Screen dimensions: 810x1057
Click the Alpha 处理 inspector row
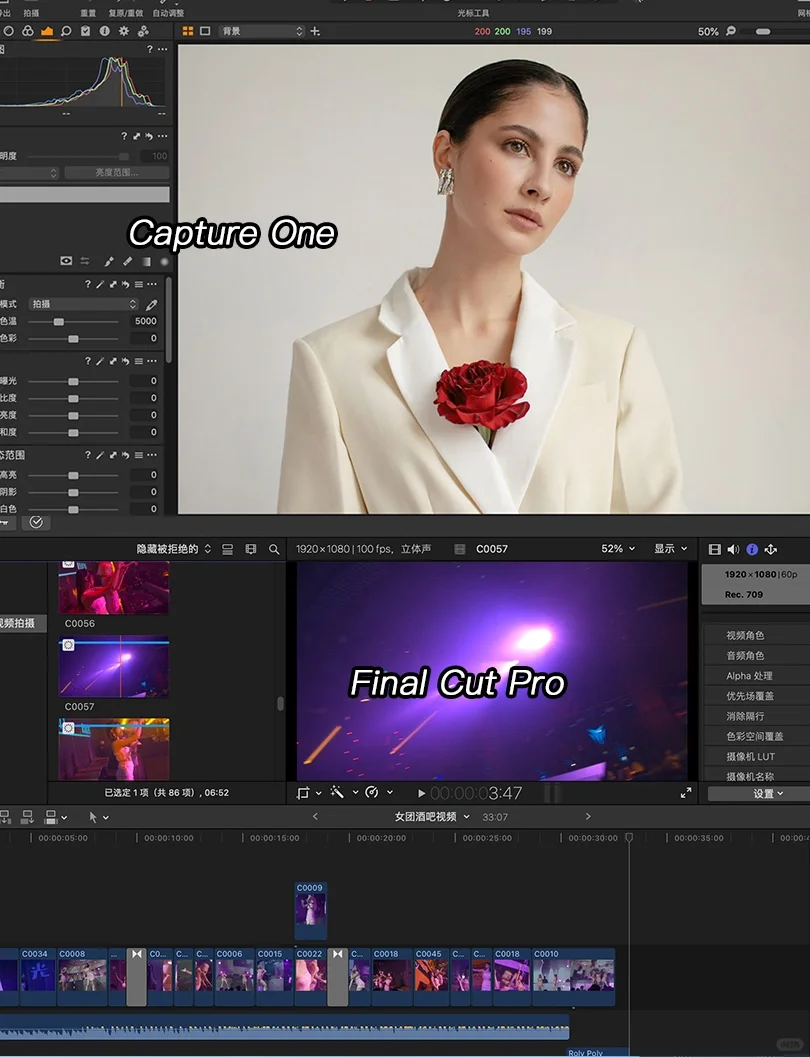(x=757, y=675)
